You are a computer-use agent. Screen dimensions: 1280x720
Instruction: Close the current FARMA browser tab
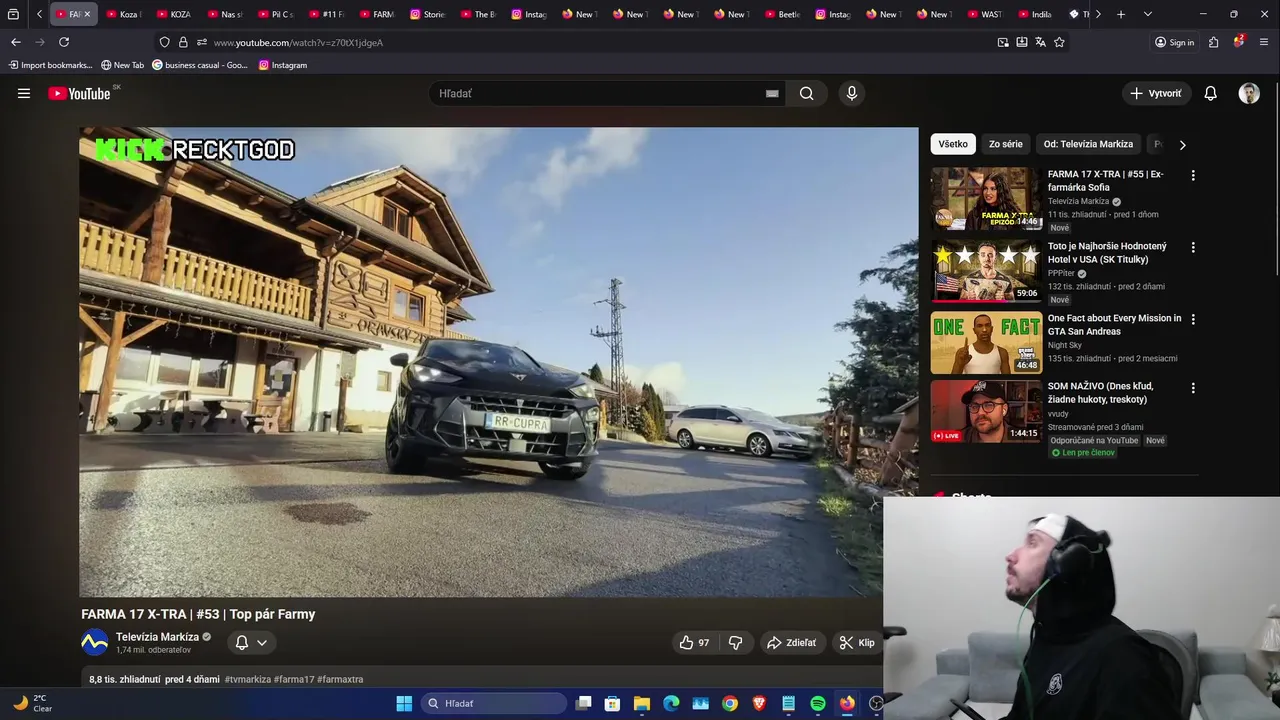87,14
